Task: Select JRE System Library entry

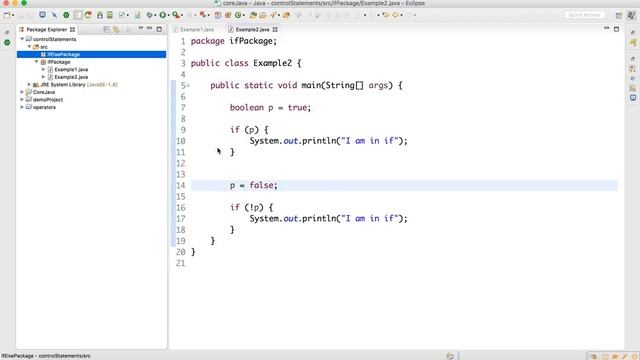Action: click(79, 84)
